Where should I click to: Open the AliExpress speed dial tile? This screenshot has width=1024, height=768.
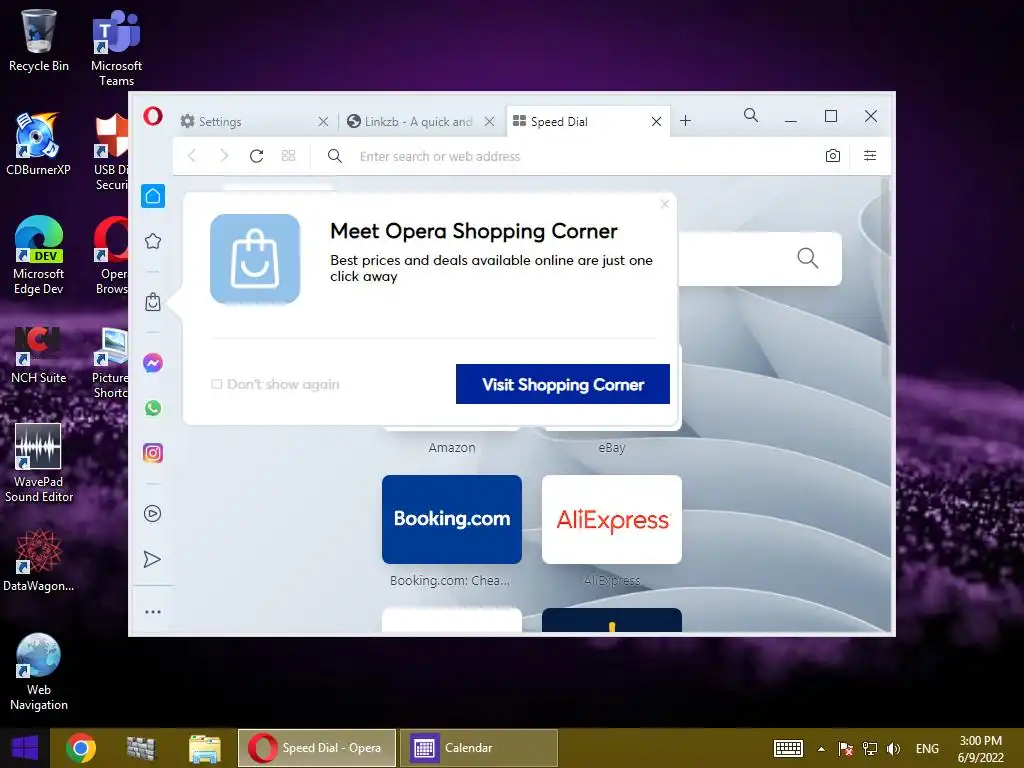[x=612, y=519]
